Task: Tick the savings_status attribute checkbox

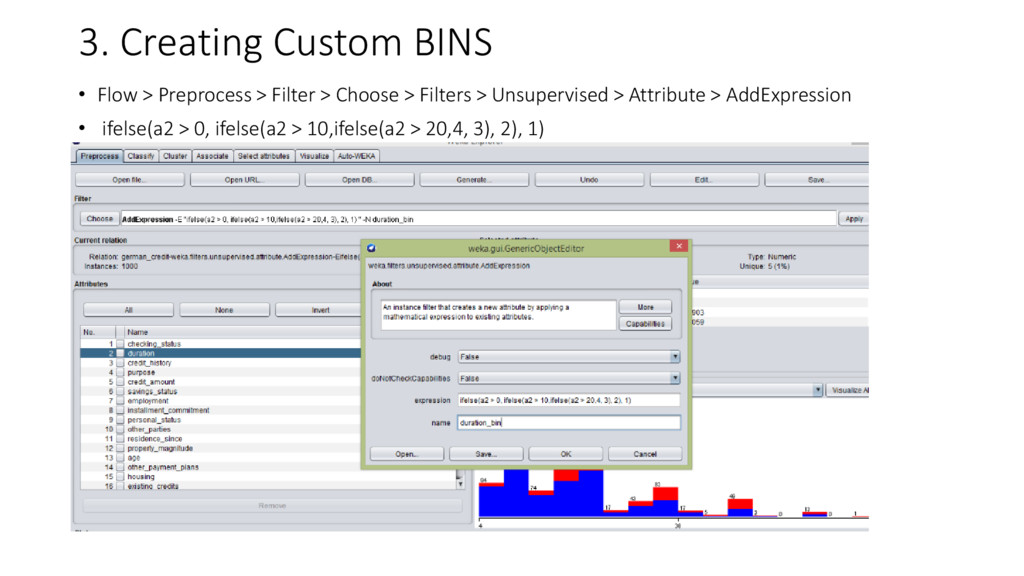Action: pyautogui.click(x=120, y=391)
